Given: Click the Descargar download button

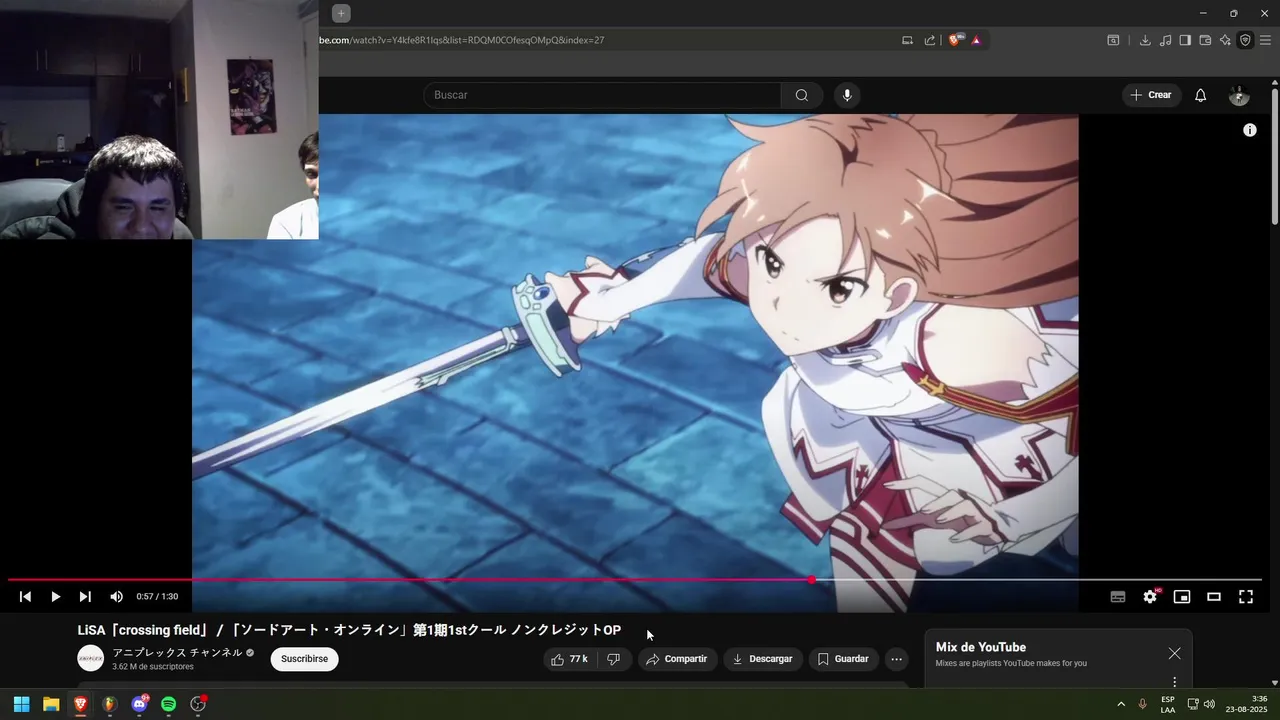Looking at the screenshot, I should (763, 659).
